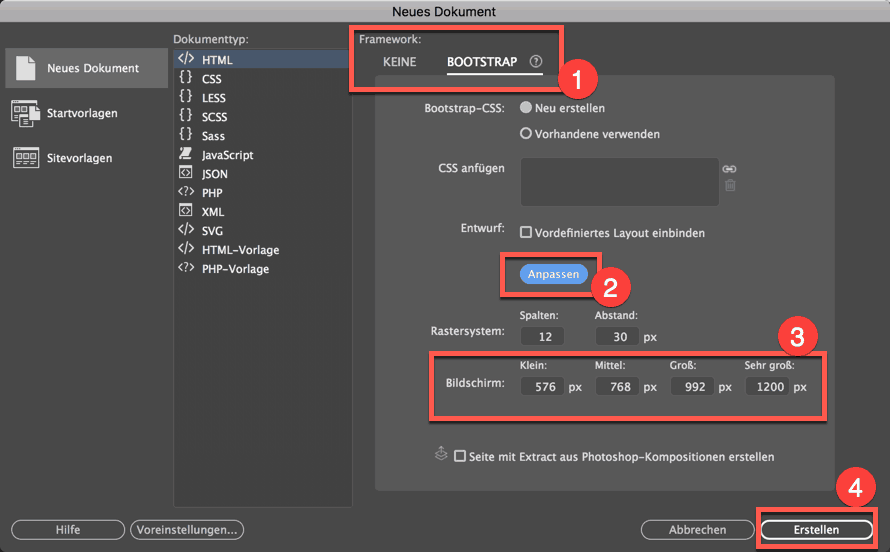Choose the Neues Dokument category label
This screenshot has width=890, height=552.
(93, 68)
